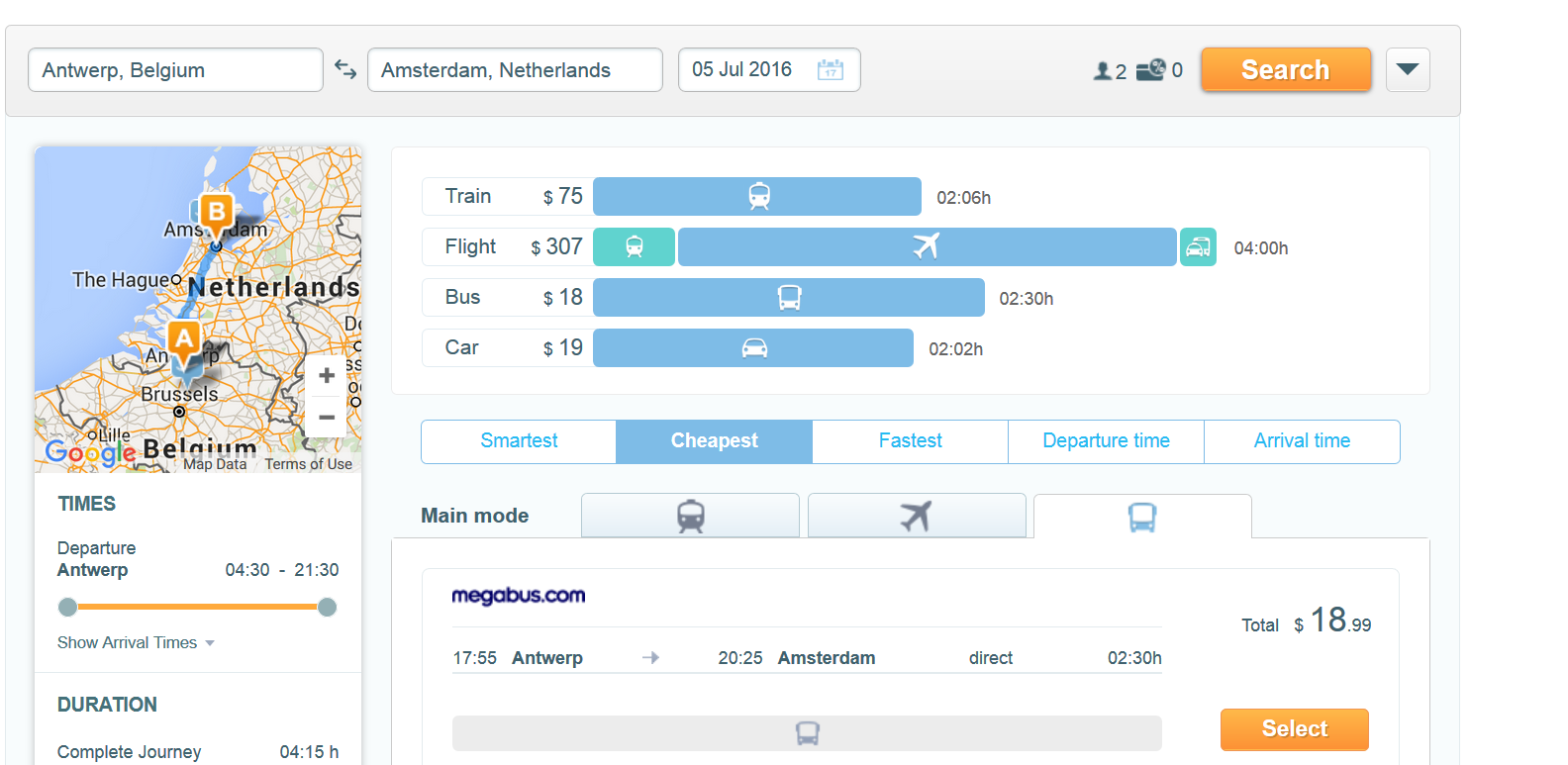Click the Antwerp, Belgium origin field
Image resolution: width=1568 pixels, height=765 pixels.
click(175, 70)
